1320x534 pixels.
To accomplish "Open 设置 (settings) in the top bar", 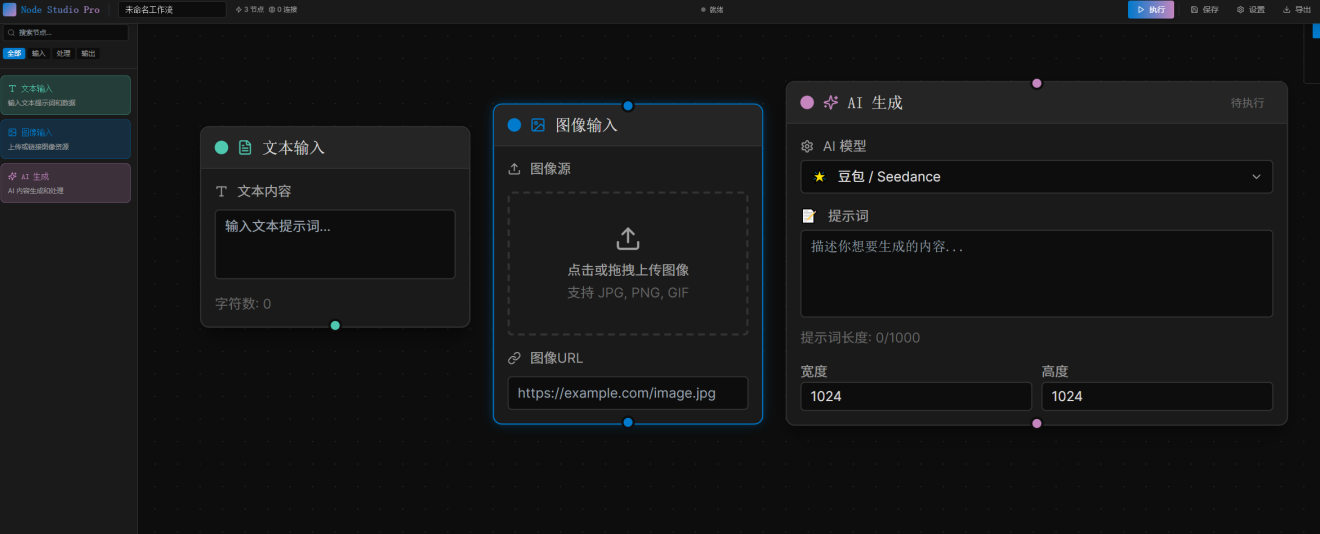I will (1251, 9).
